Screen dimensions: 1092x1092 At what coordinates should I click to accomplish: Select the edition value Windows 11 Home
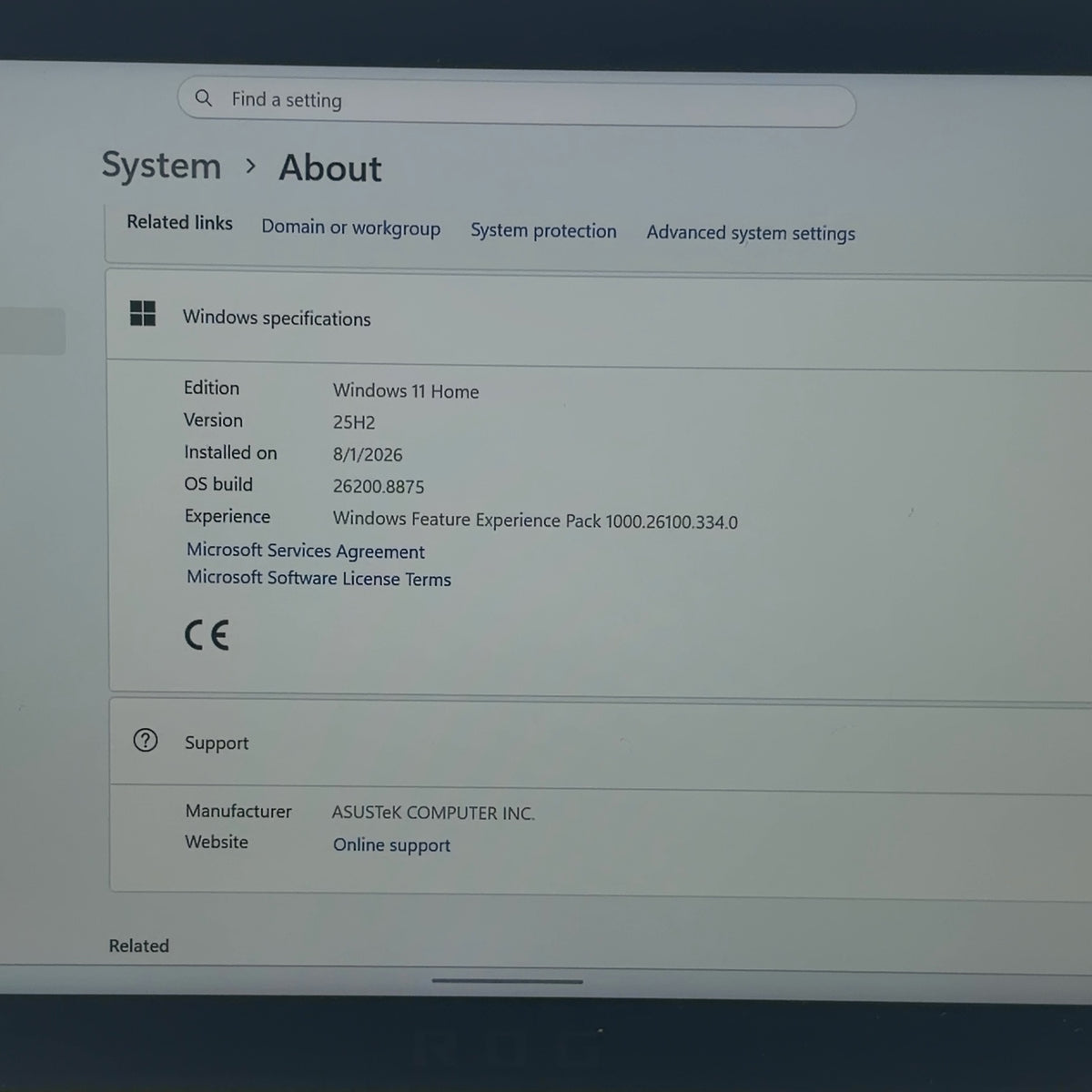click(x=406, y=390)
